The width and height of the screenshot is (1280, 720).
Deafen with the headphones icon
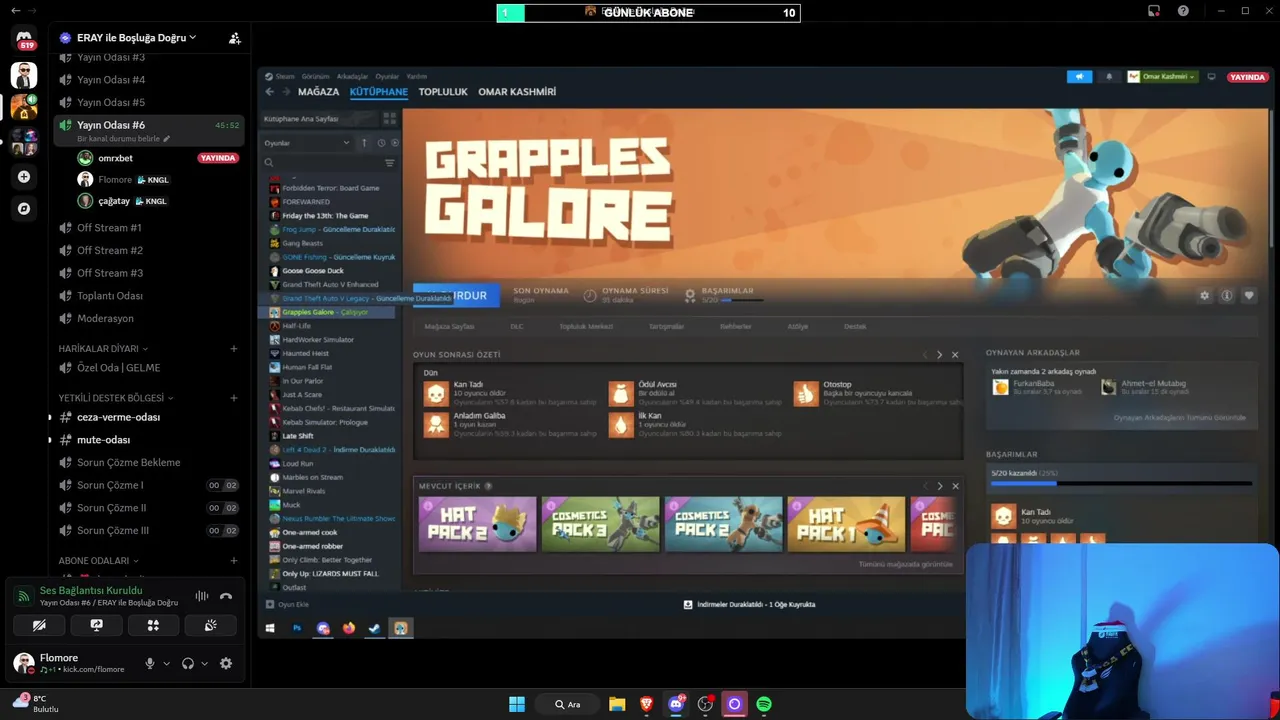point(187,663)
